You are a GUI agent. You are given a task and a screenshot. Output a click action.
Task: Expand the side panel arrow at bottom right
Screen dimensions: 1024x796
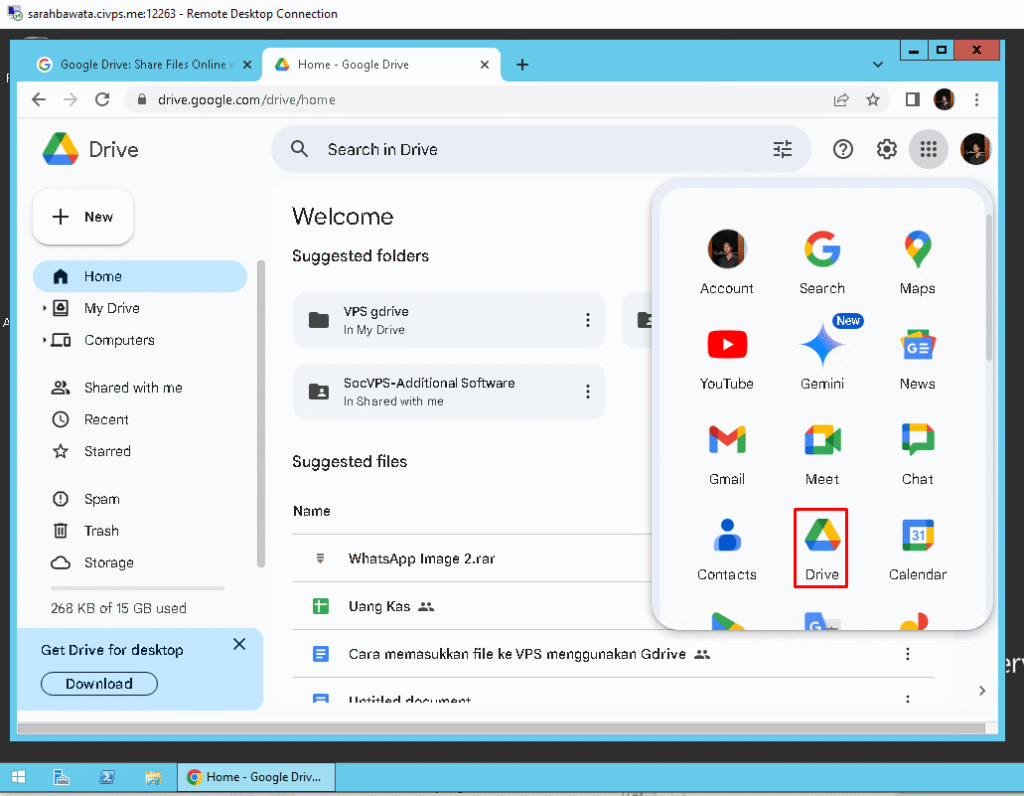pos(982,690)
